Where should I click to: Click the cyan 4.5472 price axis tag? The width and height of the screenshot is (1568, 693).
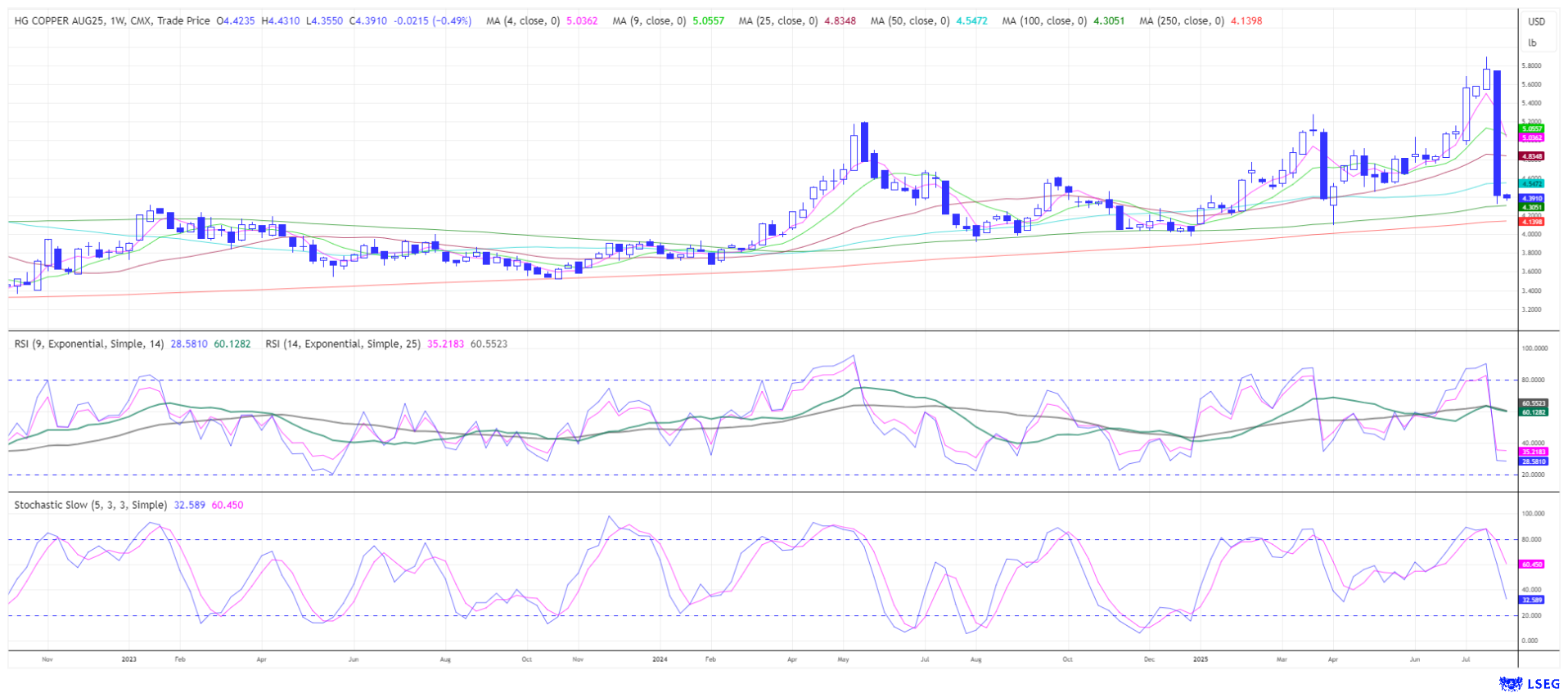[x=1531, y=184]
